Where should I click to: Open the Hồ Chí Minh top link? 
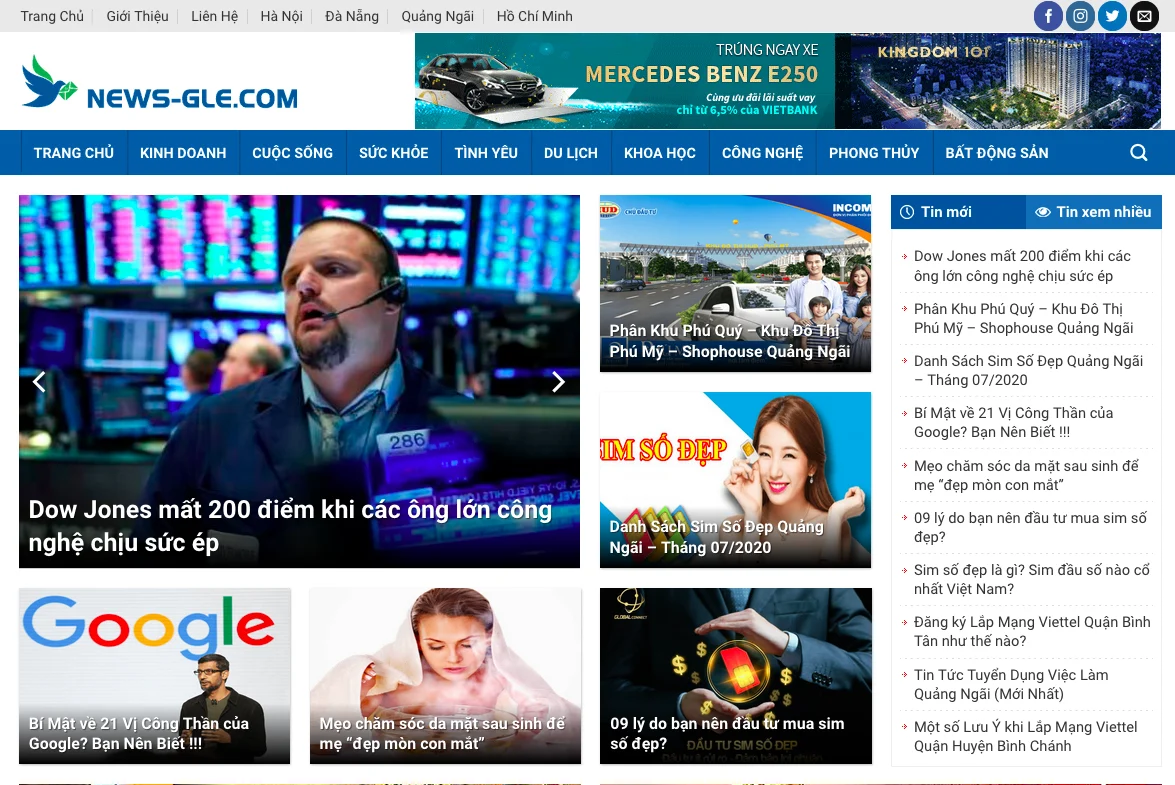534,16
